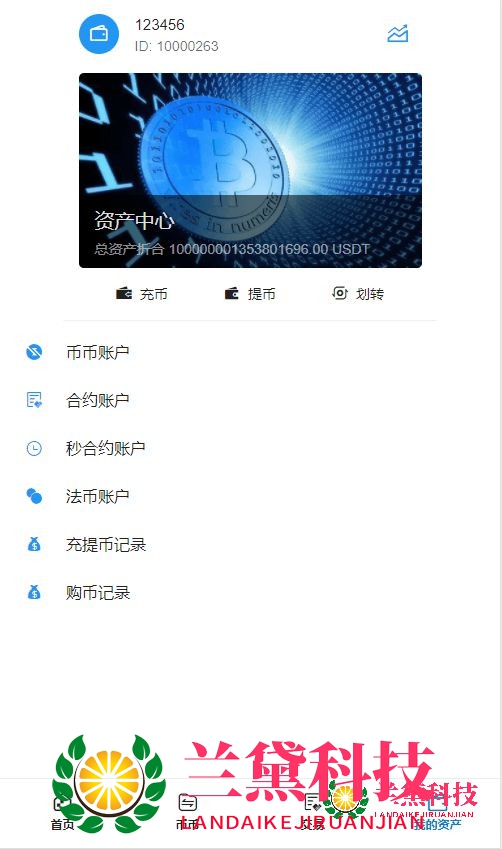Click the 购币记录 money bag icon
502x849 pixels.
[34, 592]
